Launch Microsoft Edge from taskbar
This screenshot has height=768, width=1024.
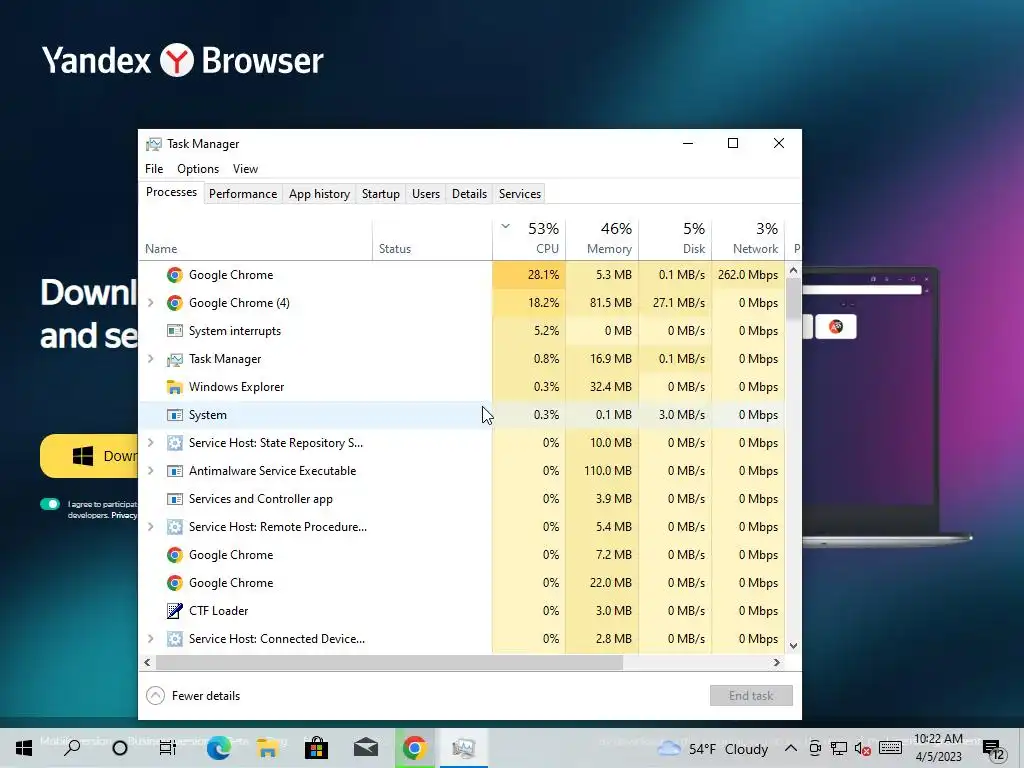(x=218, y=748)
